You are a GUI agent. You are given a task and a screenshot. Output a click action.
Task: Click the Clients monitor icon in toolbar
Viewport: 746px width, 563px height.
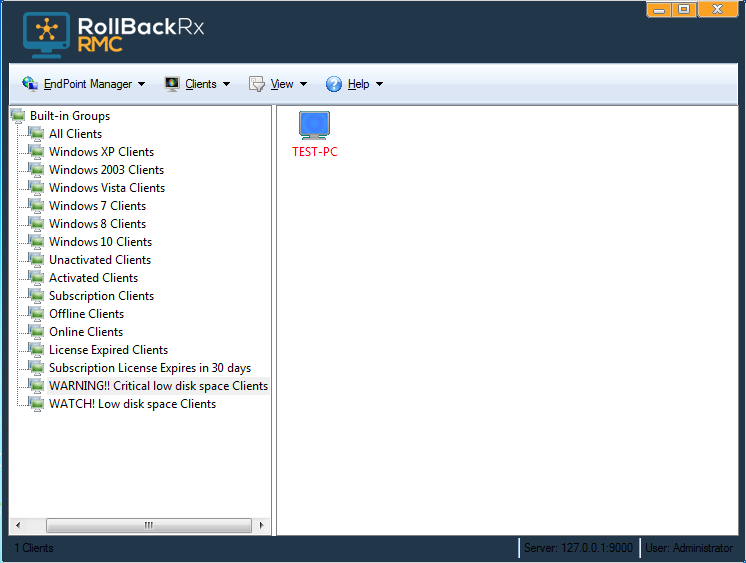coord(172,84)
